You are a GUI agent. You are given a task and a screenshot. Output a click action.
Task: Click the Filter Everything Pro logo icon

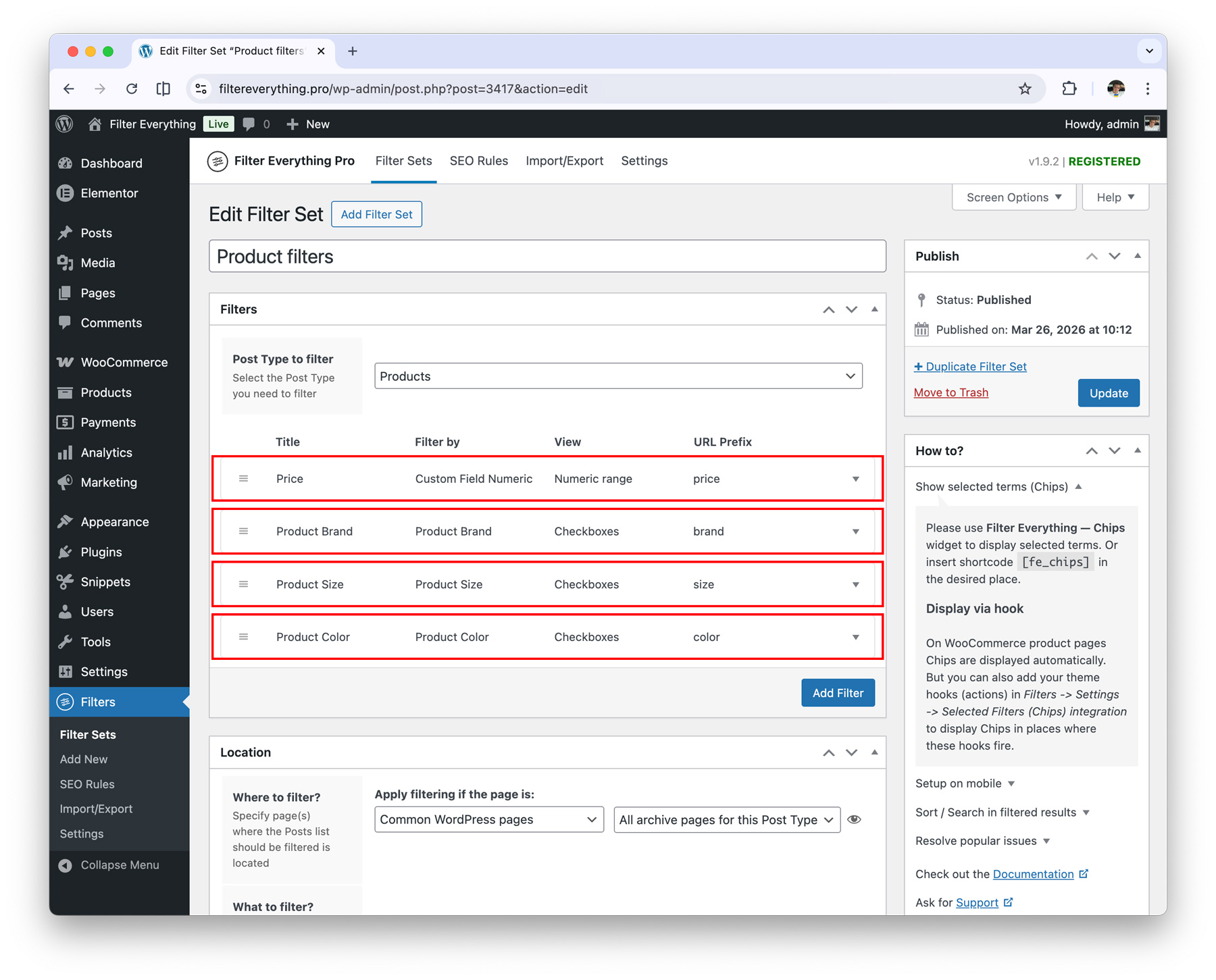(218, 161)
